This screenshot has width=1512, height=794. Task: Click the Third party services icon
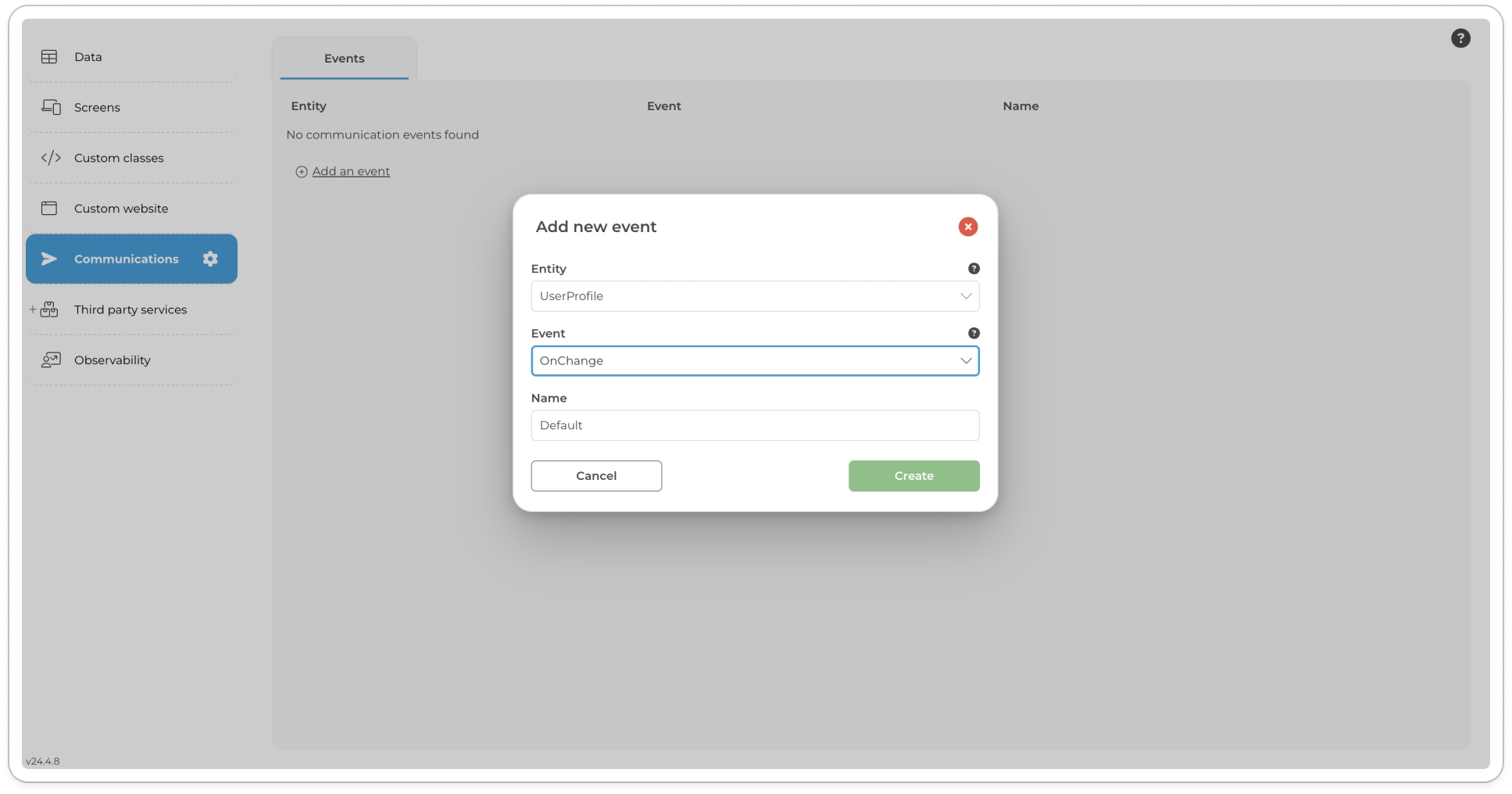50,309
